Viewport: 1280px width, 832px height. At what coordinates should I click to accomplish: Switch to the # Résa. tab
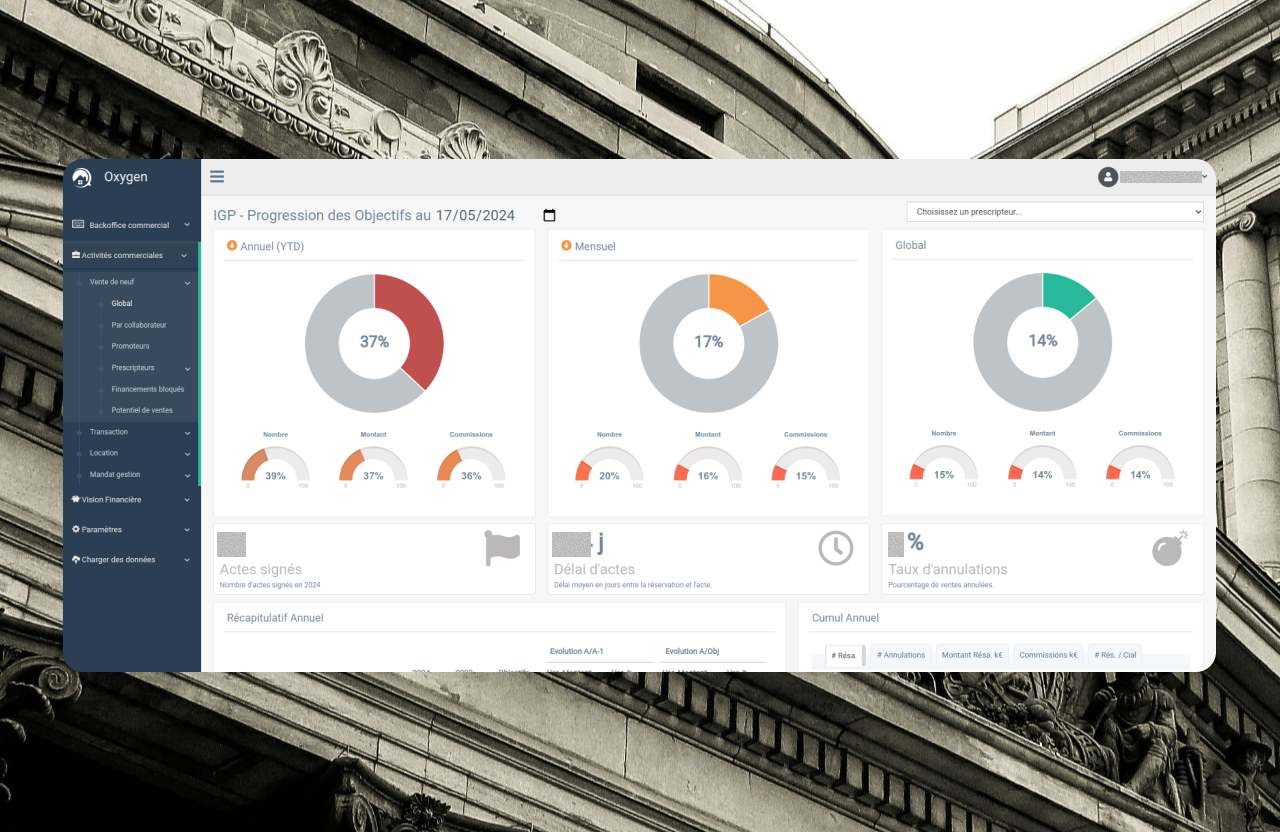[x=845, y=655]
